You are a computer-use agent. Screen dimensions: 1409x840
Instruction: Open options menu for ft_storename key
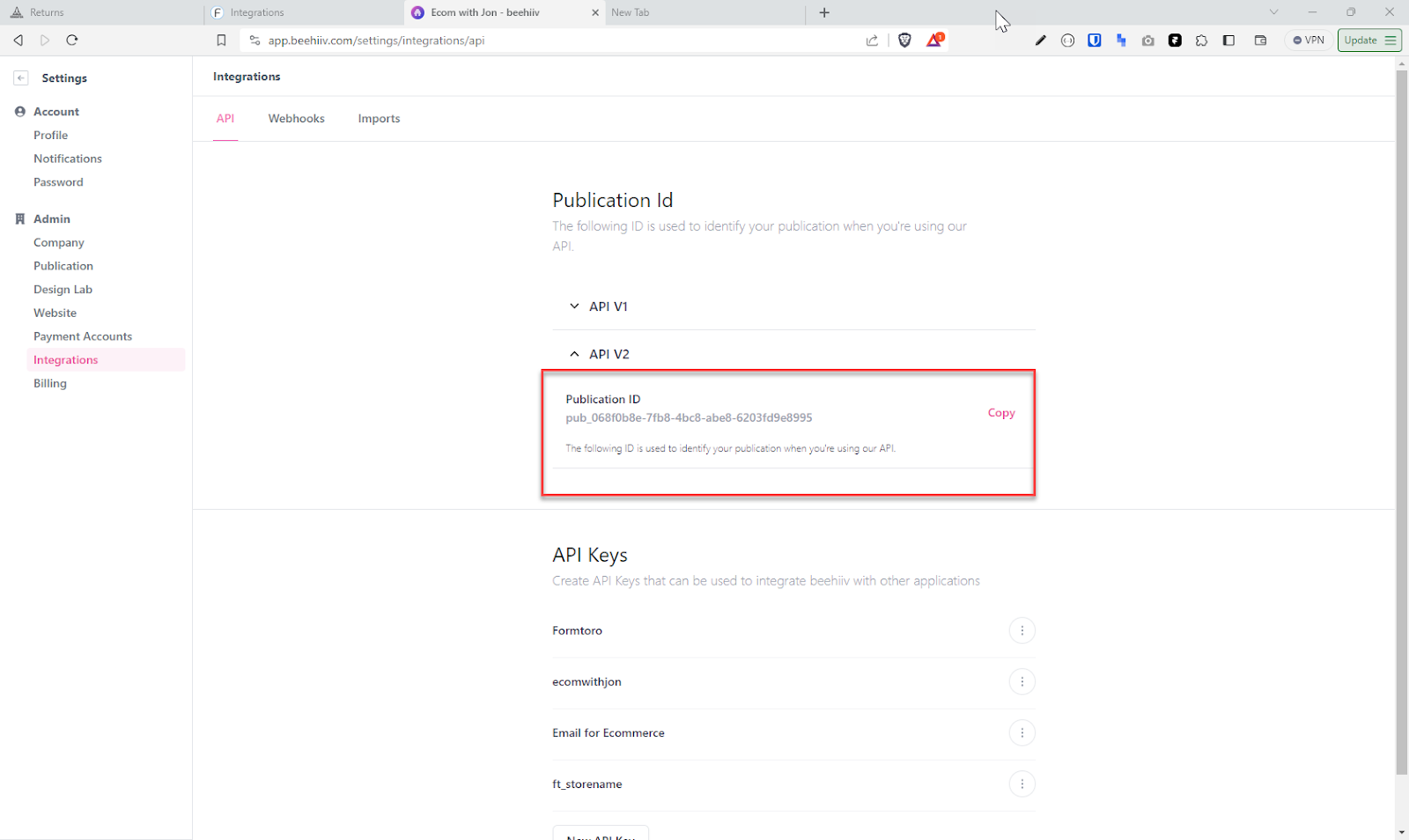click(x=1022, y=784)
